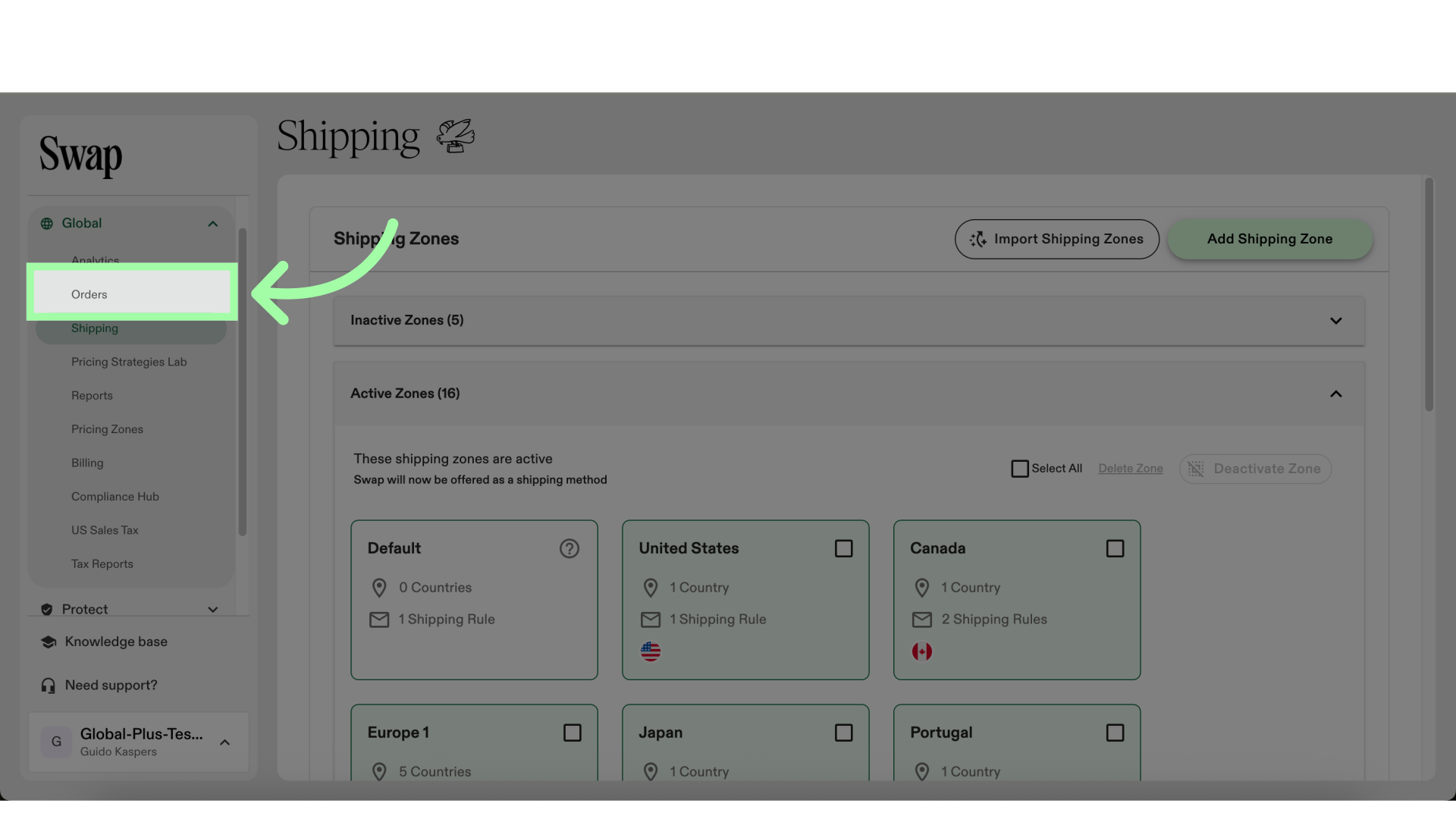Click the Default zone location pin icon

point(379,588)
